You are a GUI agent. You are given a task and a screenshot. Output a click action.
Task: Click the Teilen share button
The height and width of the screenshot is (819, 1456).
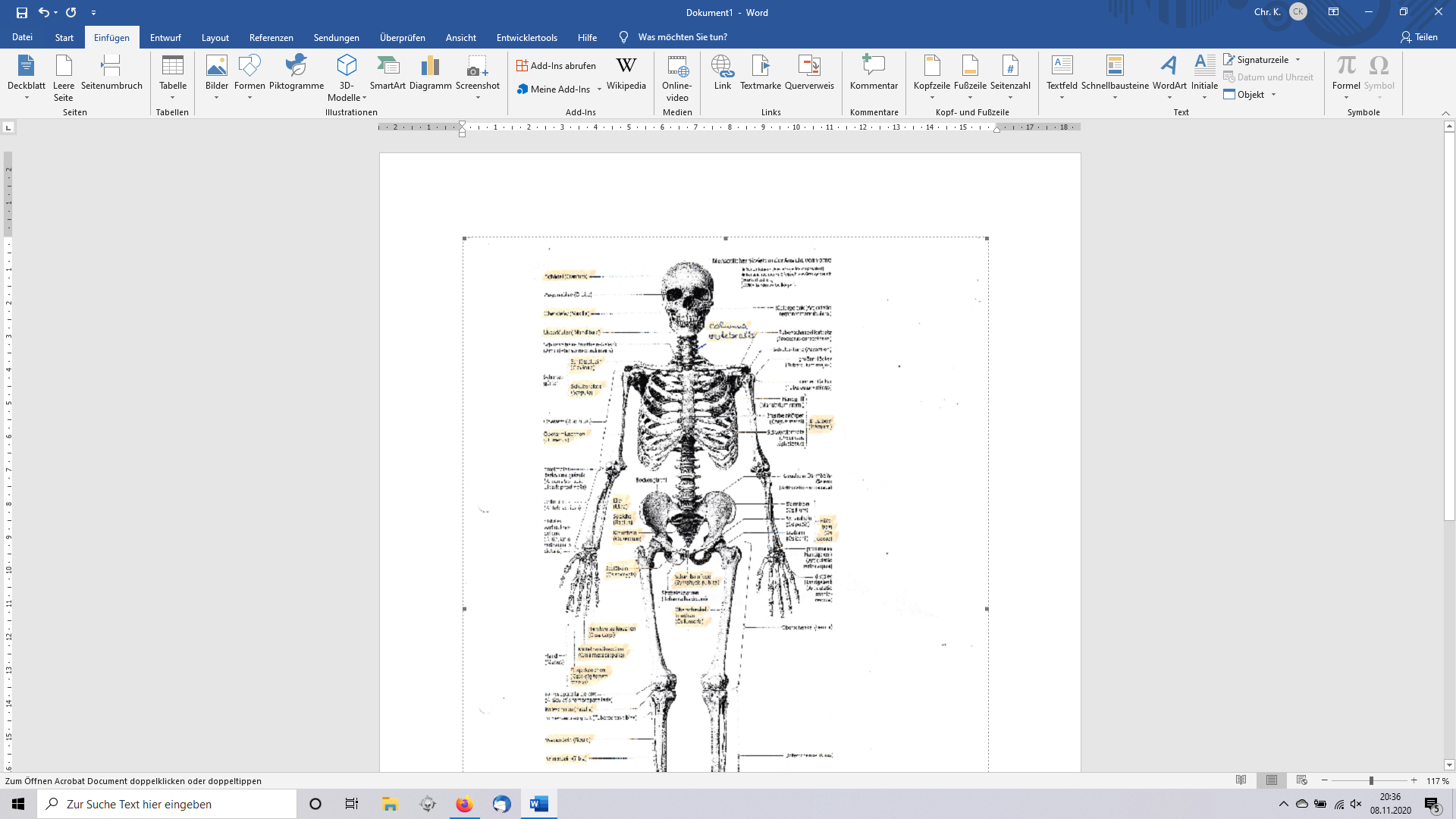[1419, 37]
